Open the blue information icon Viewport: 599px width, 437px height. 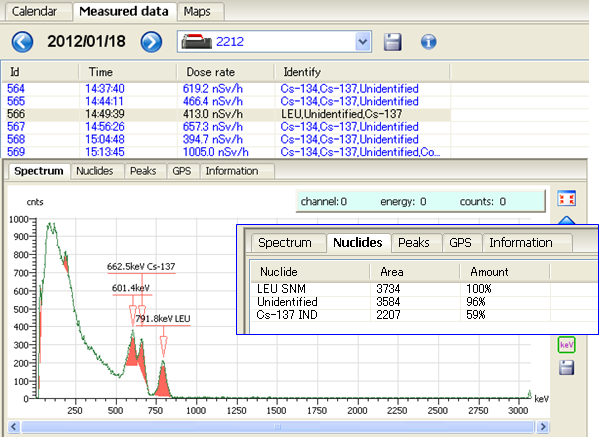click(428, 41)
